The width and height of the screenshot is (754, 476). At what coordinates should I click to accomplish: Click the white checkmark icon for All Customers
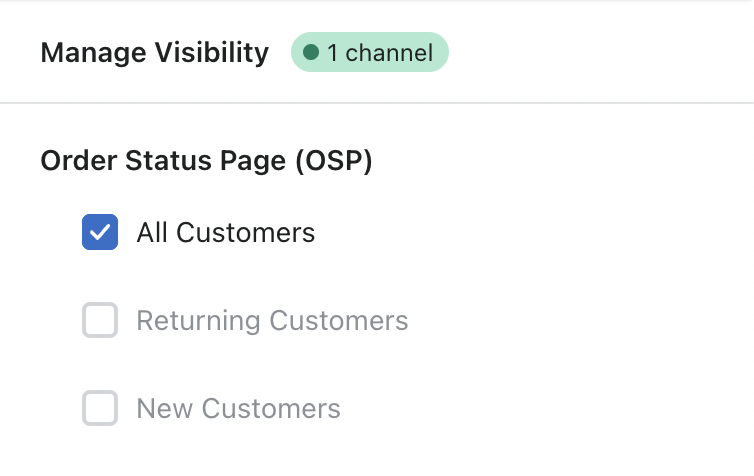(x=100, y=233)
